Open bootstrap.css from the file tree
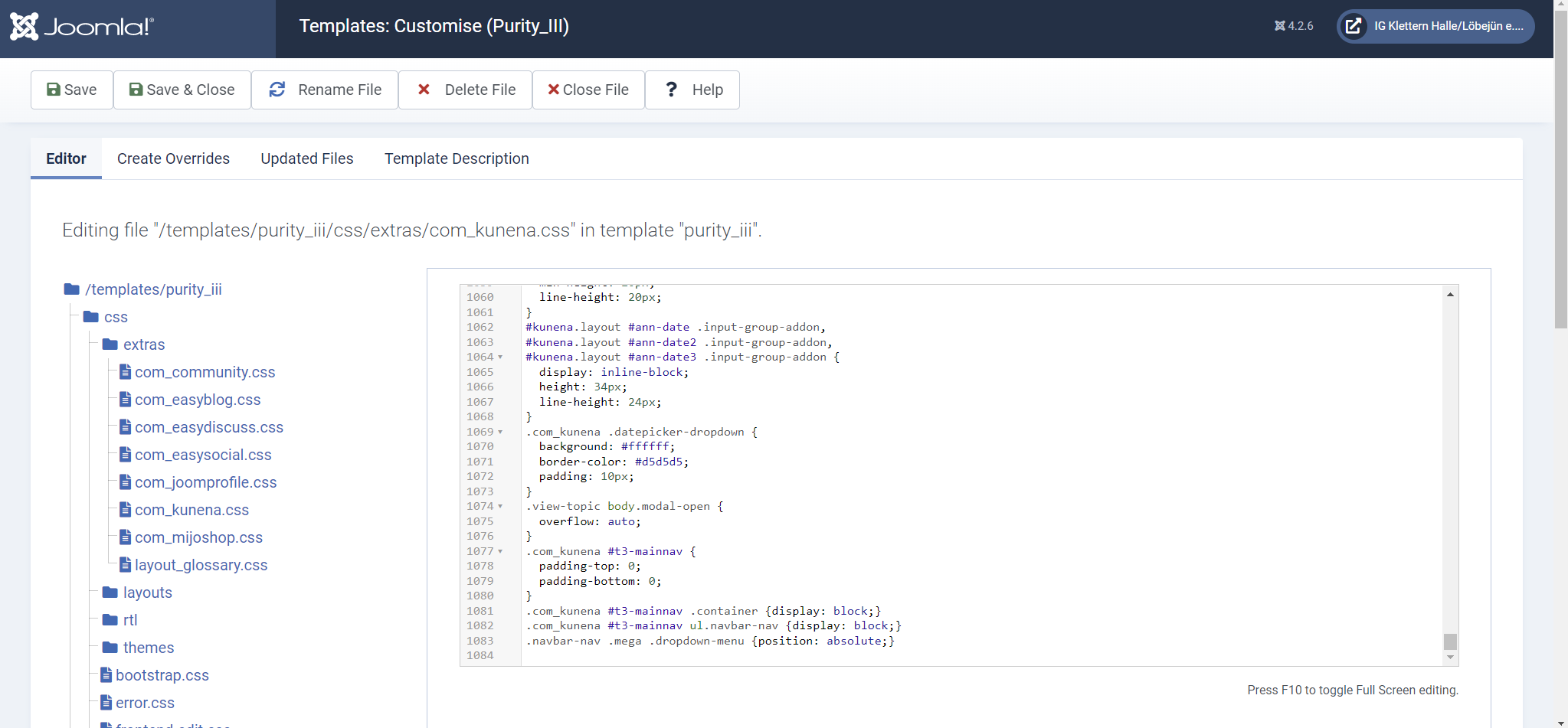1568x728 pixels. (162, 675)
